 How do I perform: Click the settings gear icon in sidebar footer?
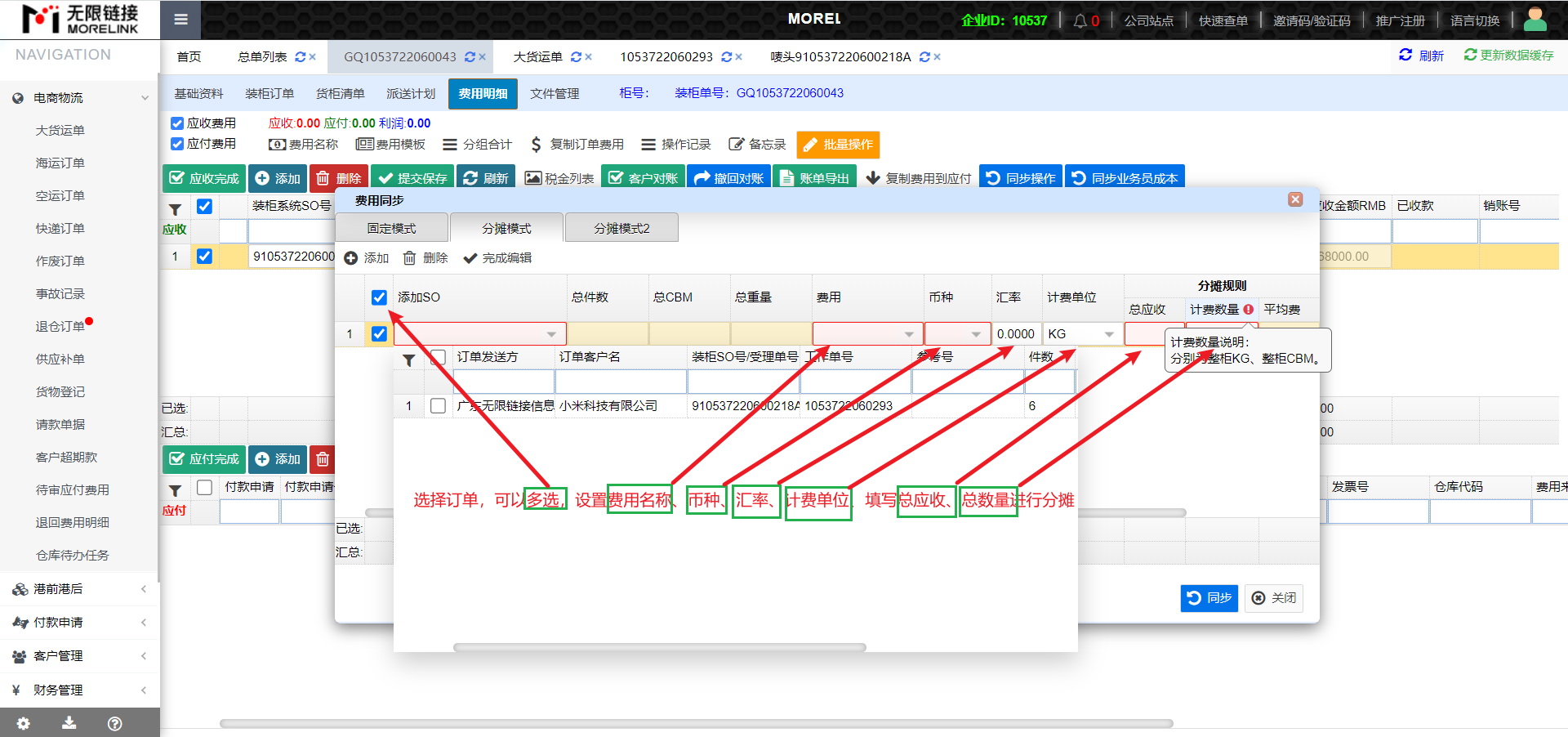coord(24,723)
